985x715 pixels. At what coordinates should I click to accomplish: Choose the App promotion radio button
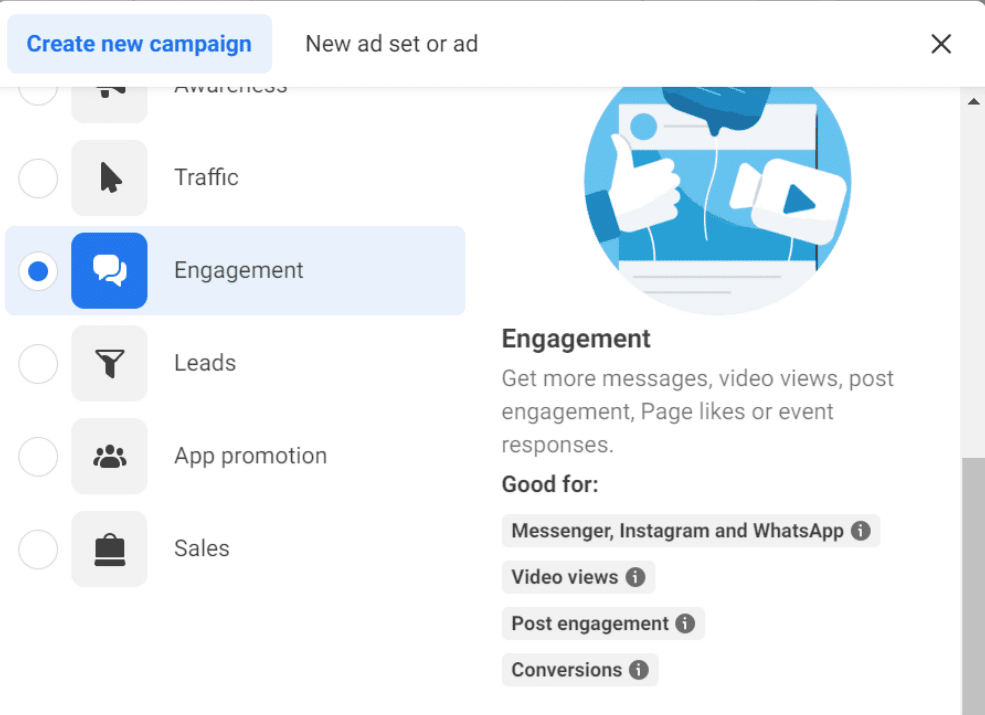click(38, 456)
